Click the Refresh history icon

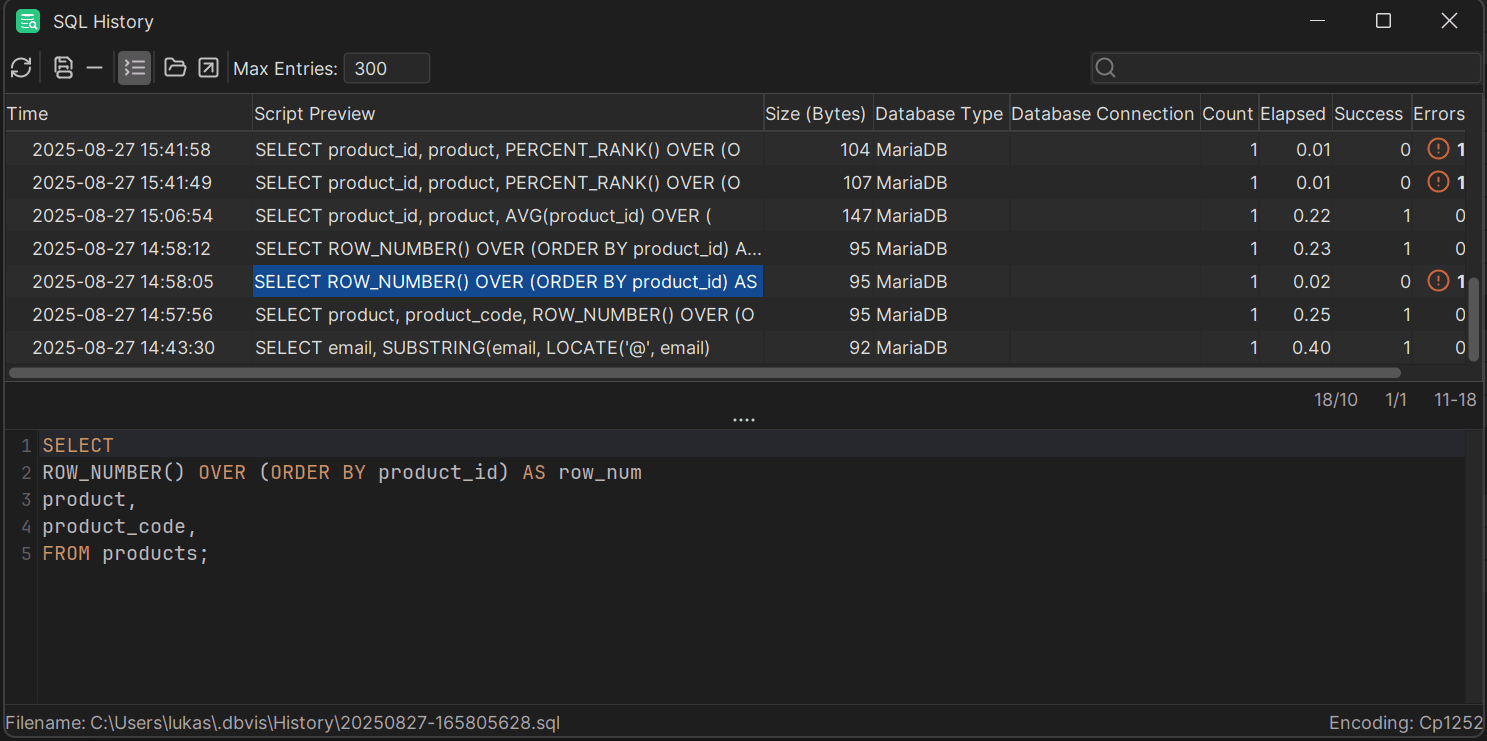21,68
